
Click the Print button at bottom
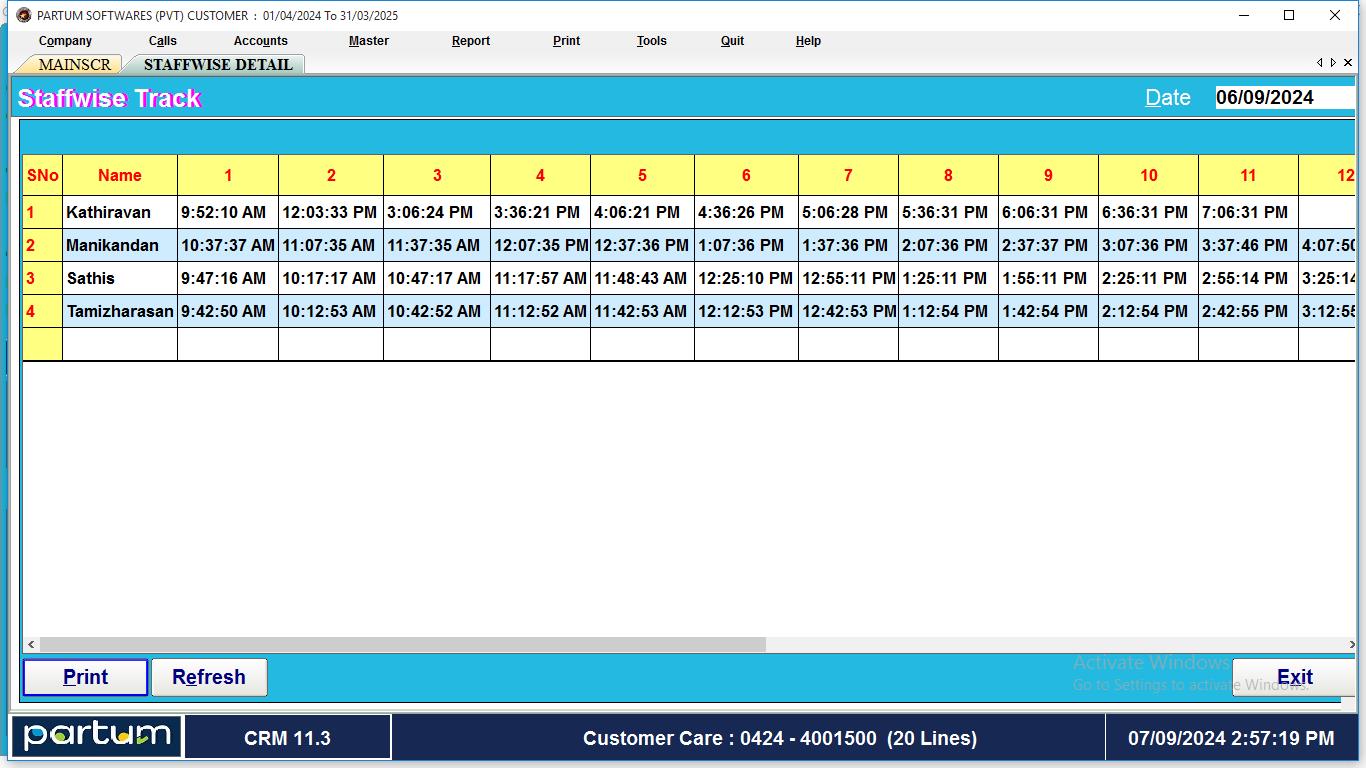point(85,677)
